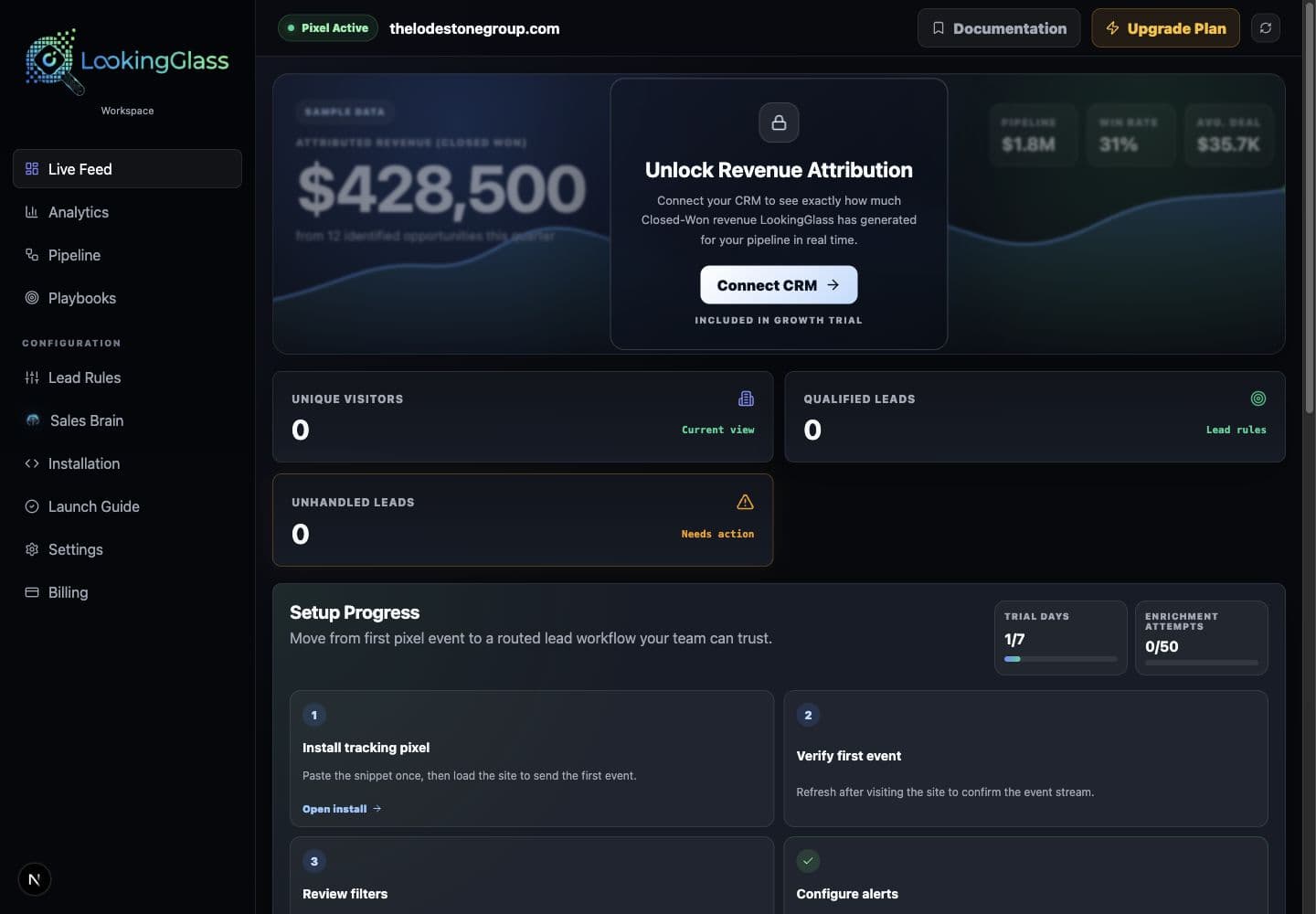Click the Installation code brackets icon
1316x914 pixels.
(x=32, y=463)
